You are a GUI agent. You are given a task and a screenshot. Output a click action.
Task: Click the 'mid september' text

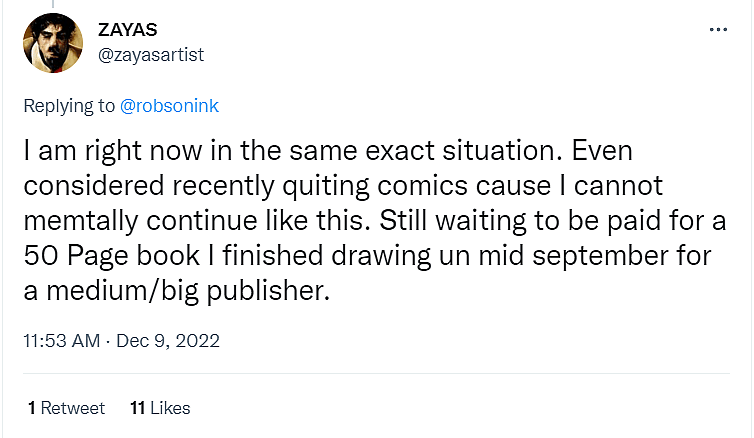click(570, 256)
